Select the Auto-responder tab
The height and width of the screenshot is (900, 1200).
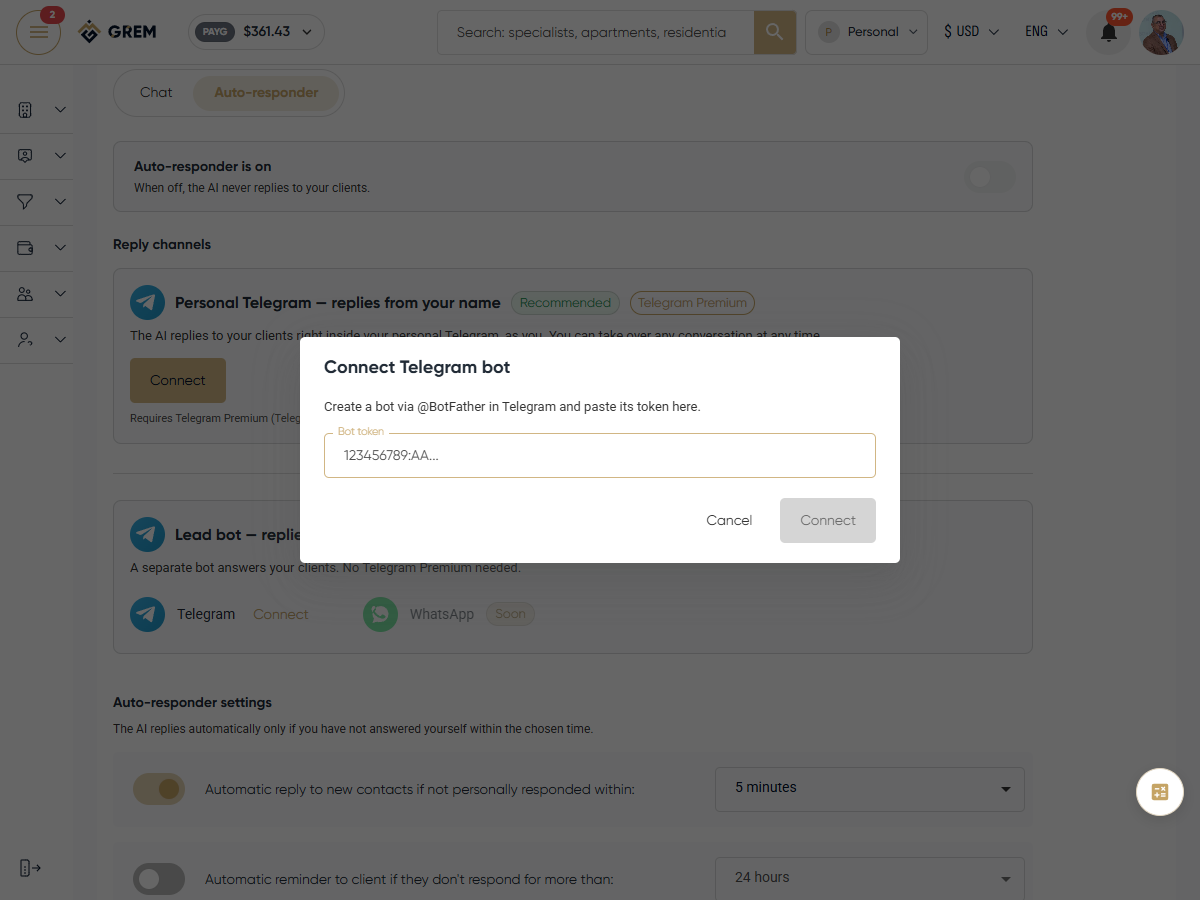point(266,93)
